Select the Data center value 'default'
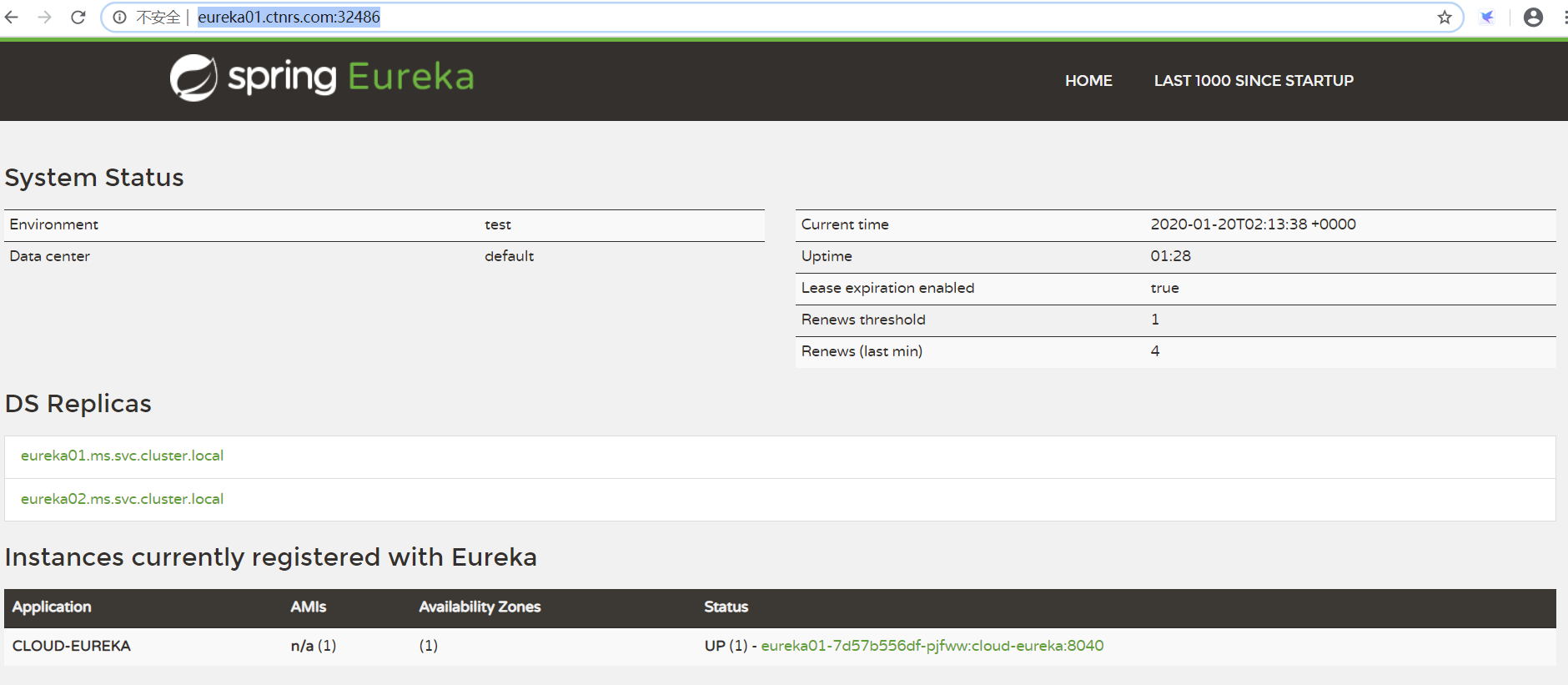 509,256
